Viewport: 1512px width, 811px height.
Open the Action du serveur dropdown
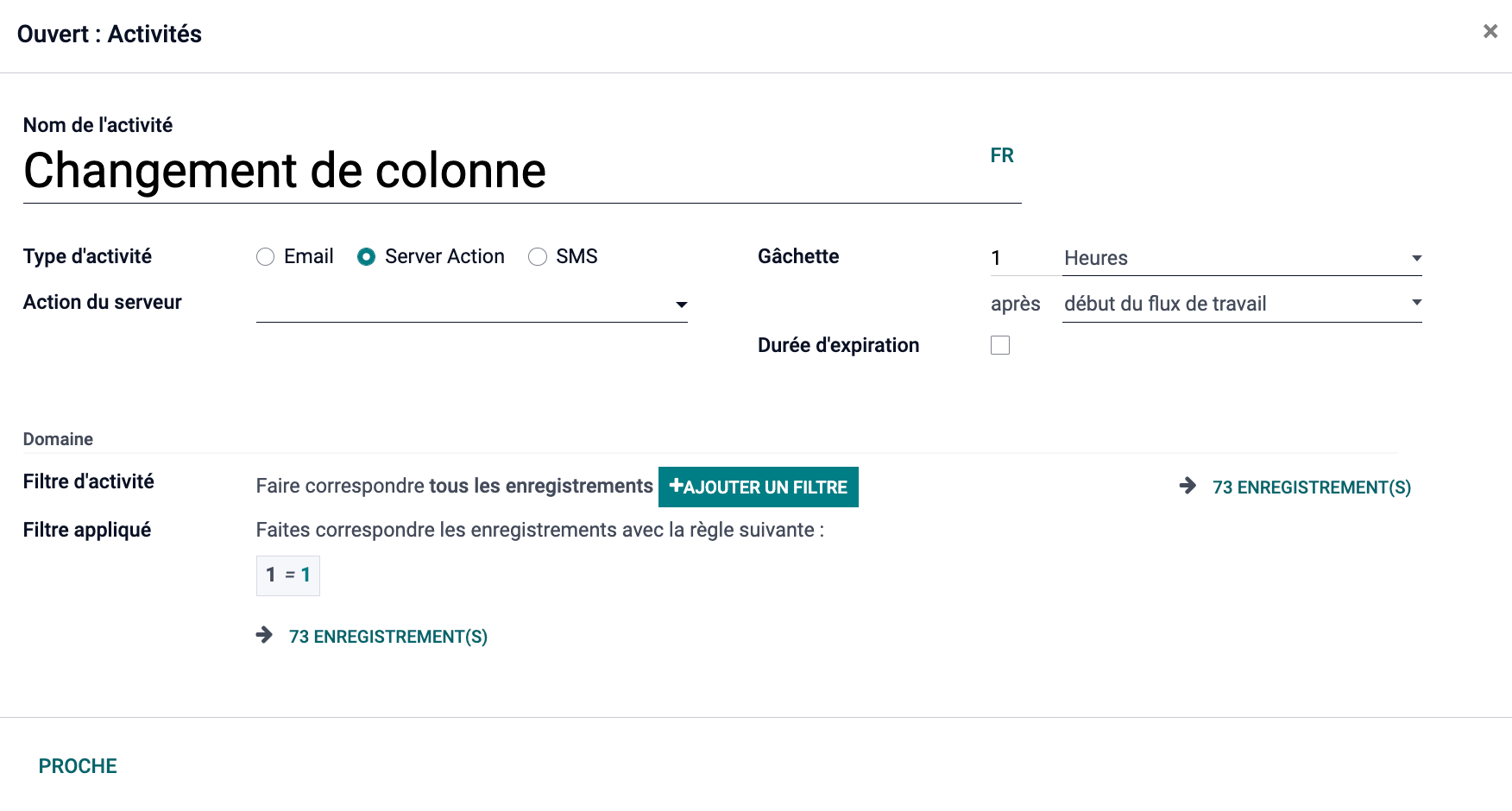pyautogui.click(x=471, y=305)
